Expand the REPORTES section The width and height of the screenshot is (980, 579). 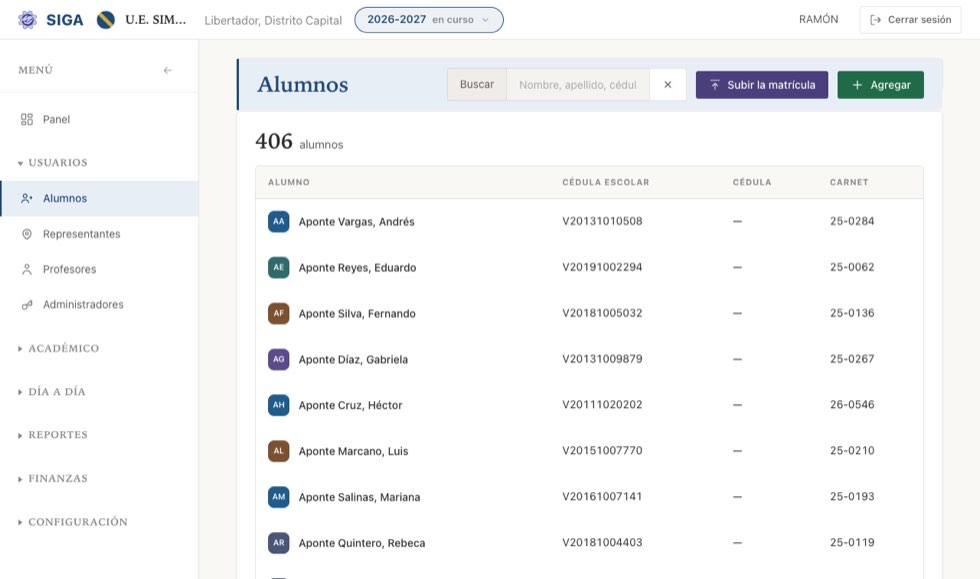[52, 435]
